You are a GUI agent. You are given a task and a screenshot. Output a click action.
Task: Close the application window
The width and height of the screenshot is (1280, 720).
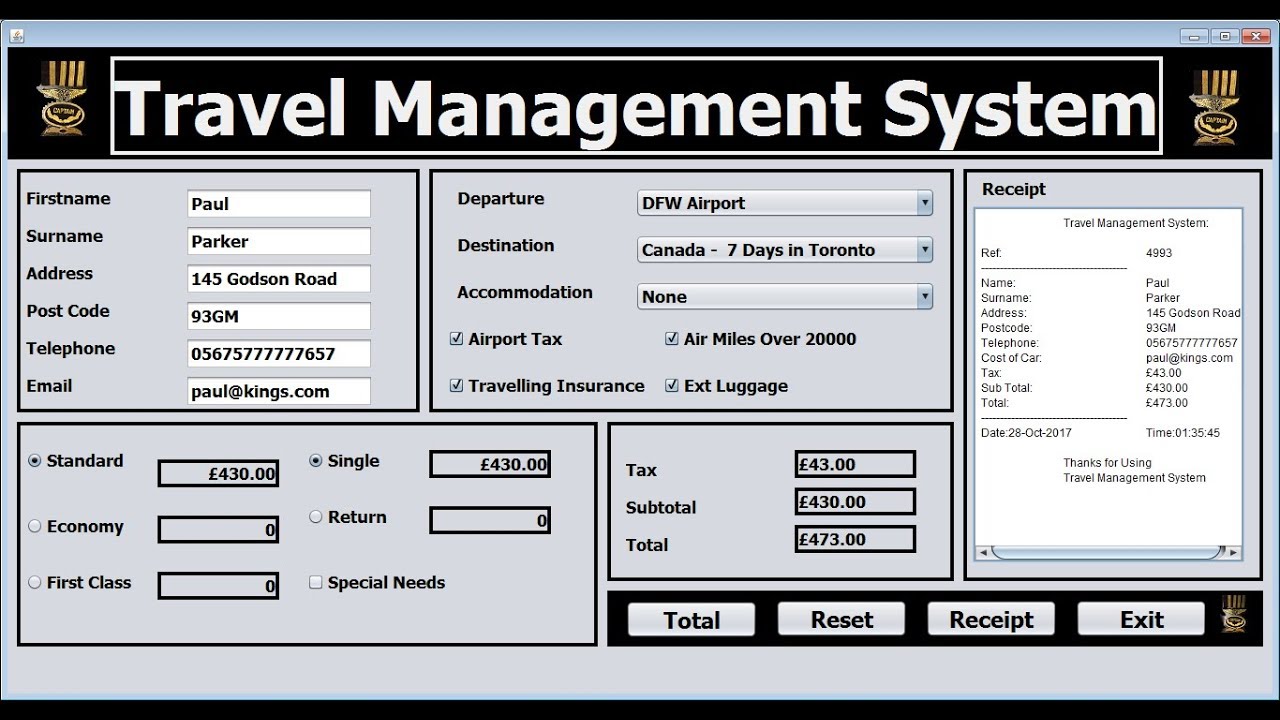click(1256, 36)
